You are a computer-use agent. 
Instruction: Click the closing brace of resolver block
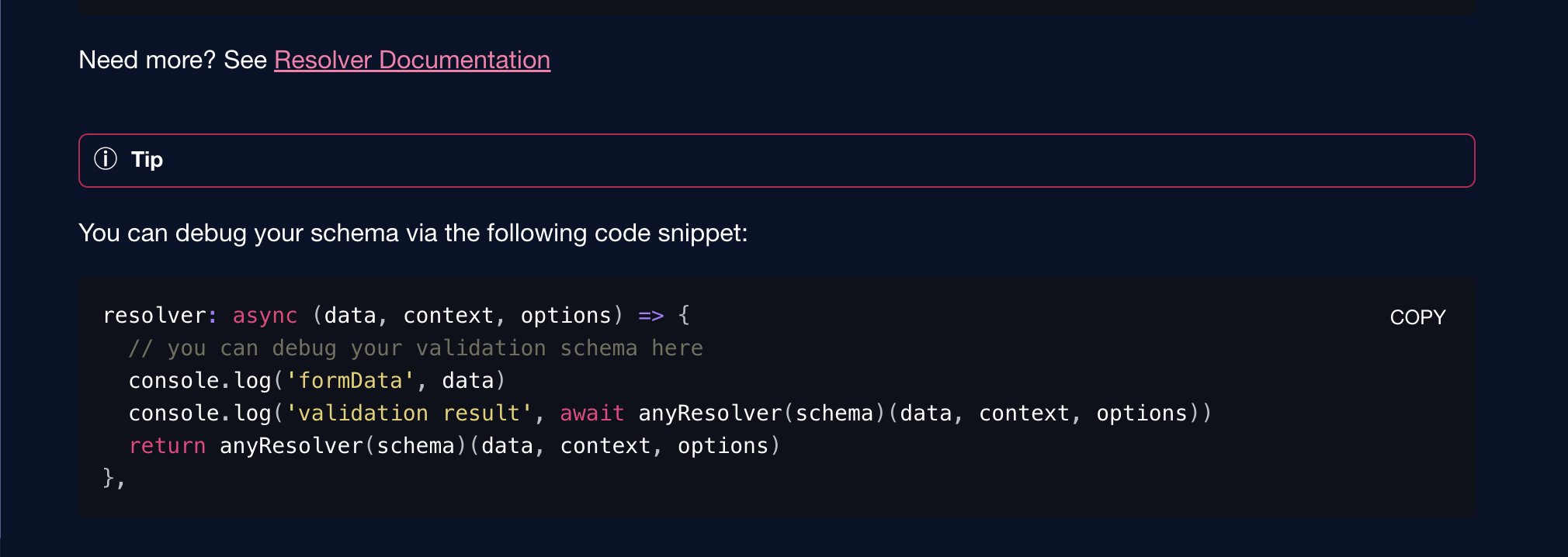(x=109, y=478)
